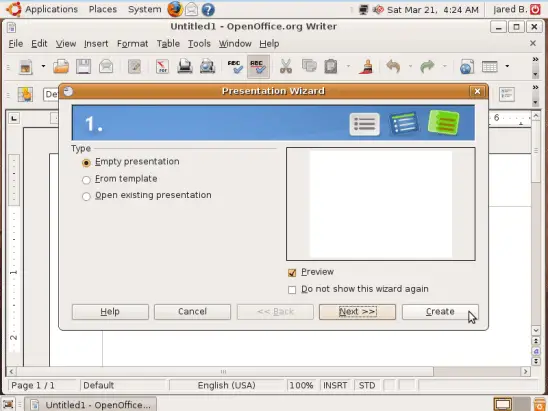The image size is (548, 411).
Task: Click the Next >> button
Action: pyautogui.click(x=357, y=312)
